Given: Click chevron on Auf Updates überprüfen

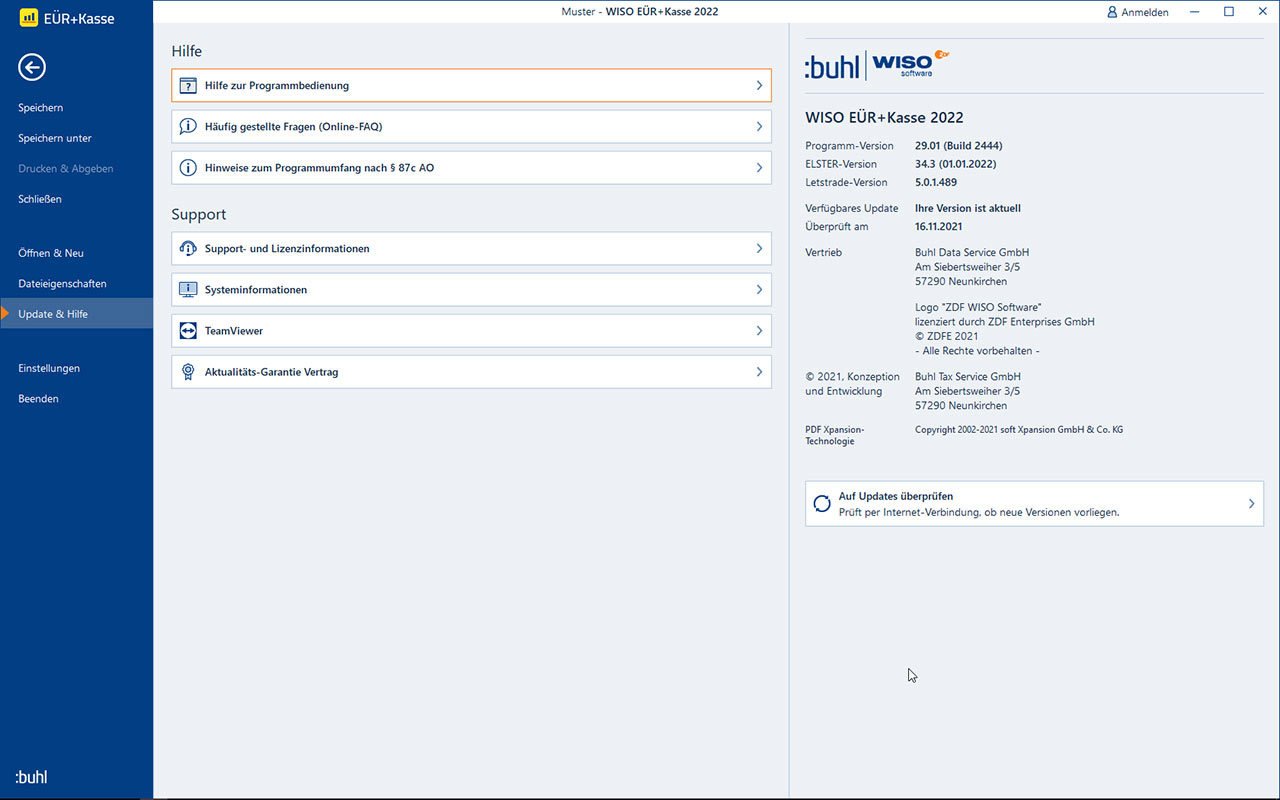Looking at the screenshot, I should point(1251,504).
